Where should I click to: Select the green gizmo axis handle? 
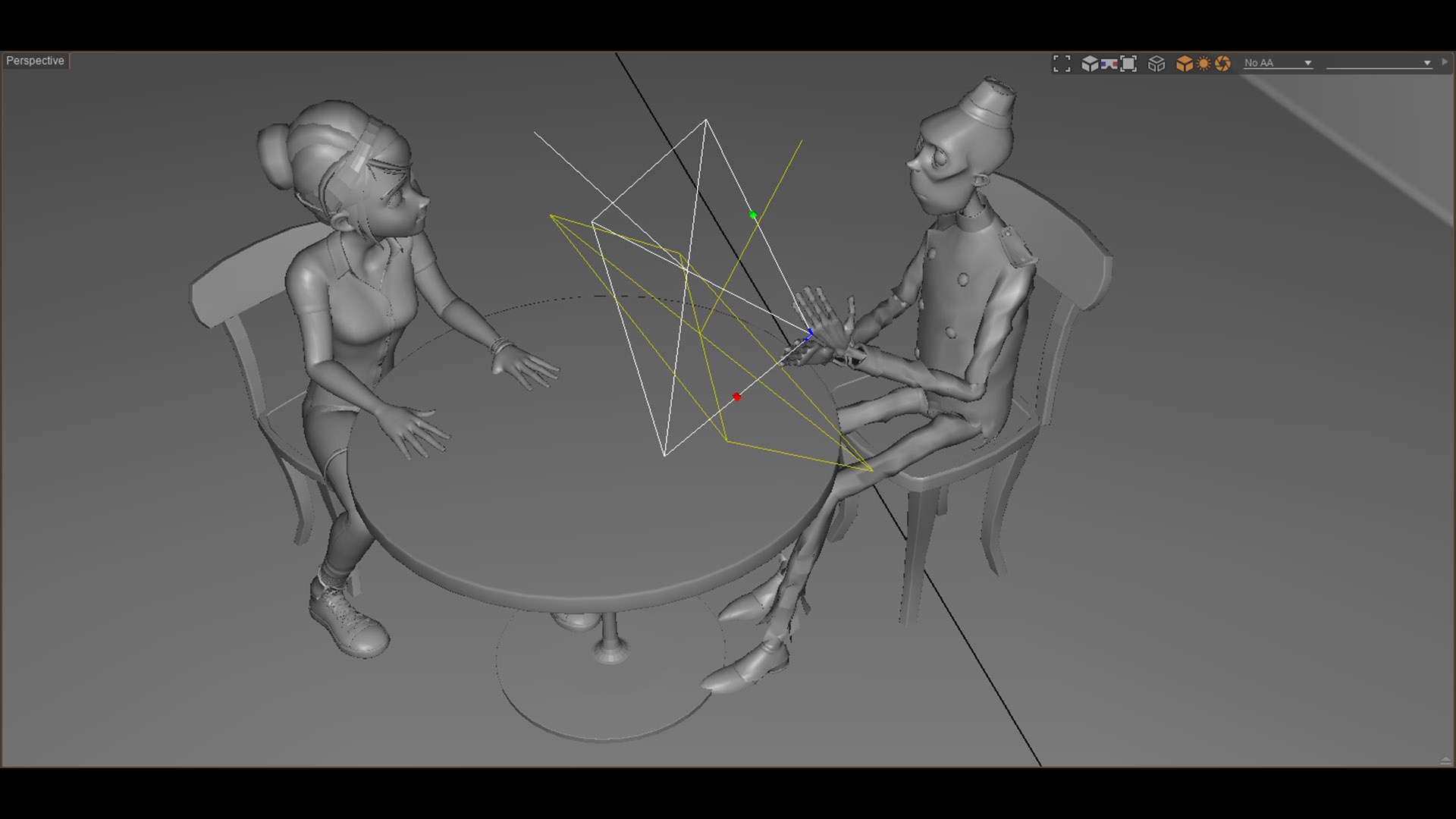point(753,215)
